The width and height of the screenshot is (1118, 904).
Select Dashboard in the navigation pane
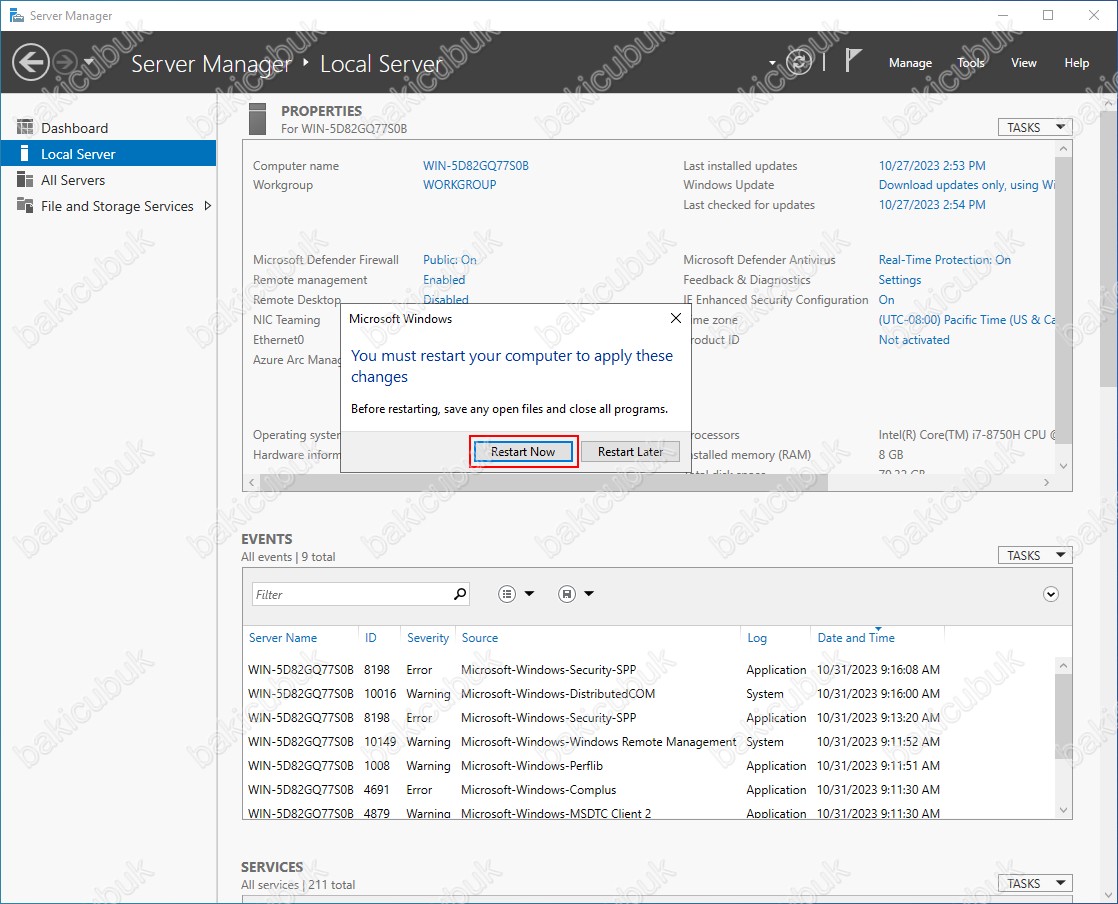pyautogui.click(x=108, y=128)
